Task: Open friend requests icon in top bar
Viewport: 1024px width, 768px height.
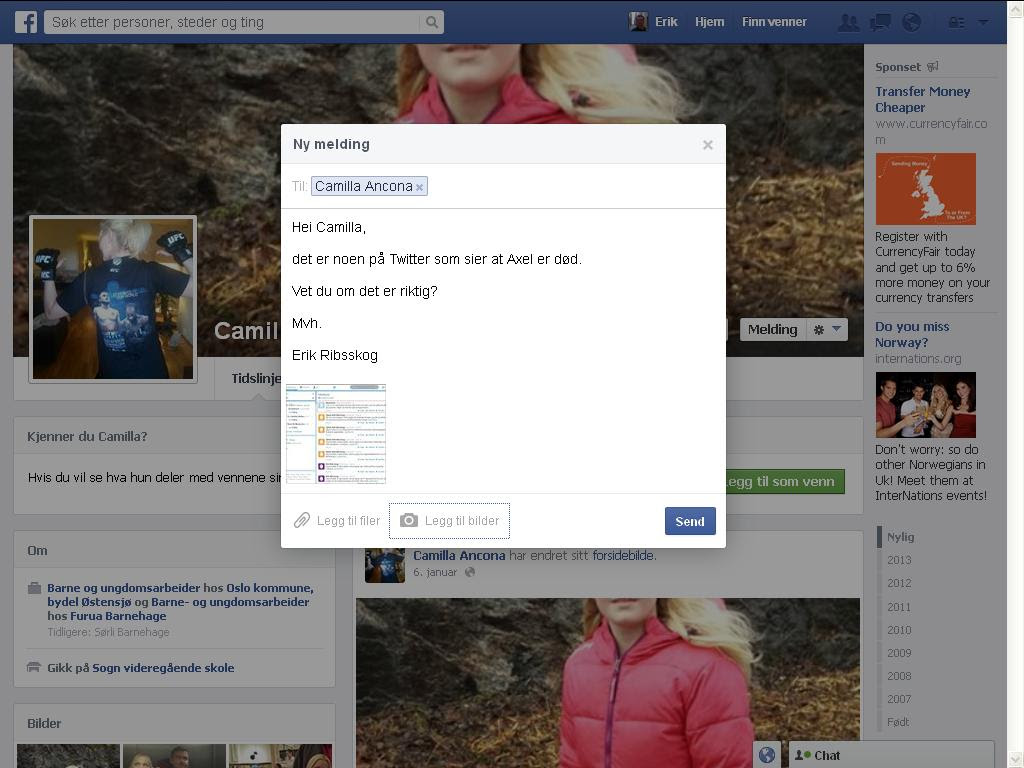Action: pos(848,22)
